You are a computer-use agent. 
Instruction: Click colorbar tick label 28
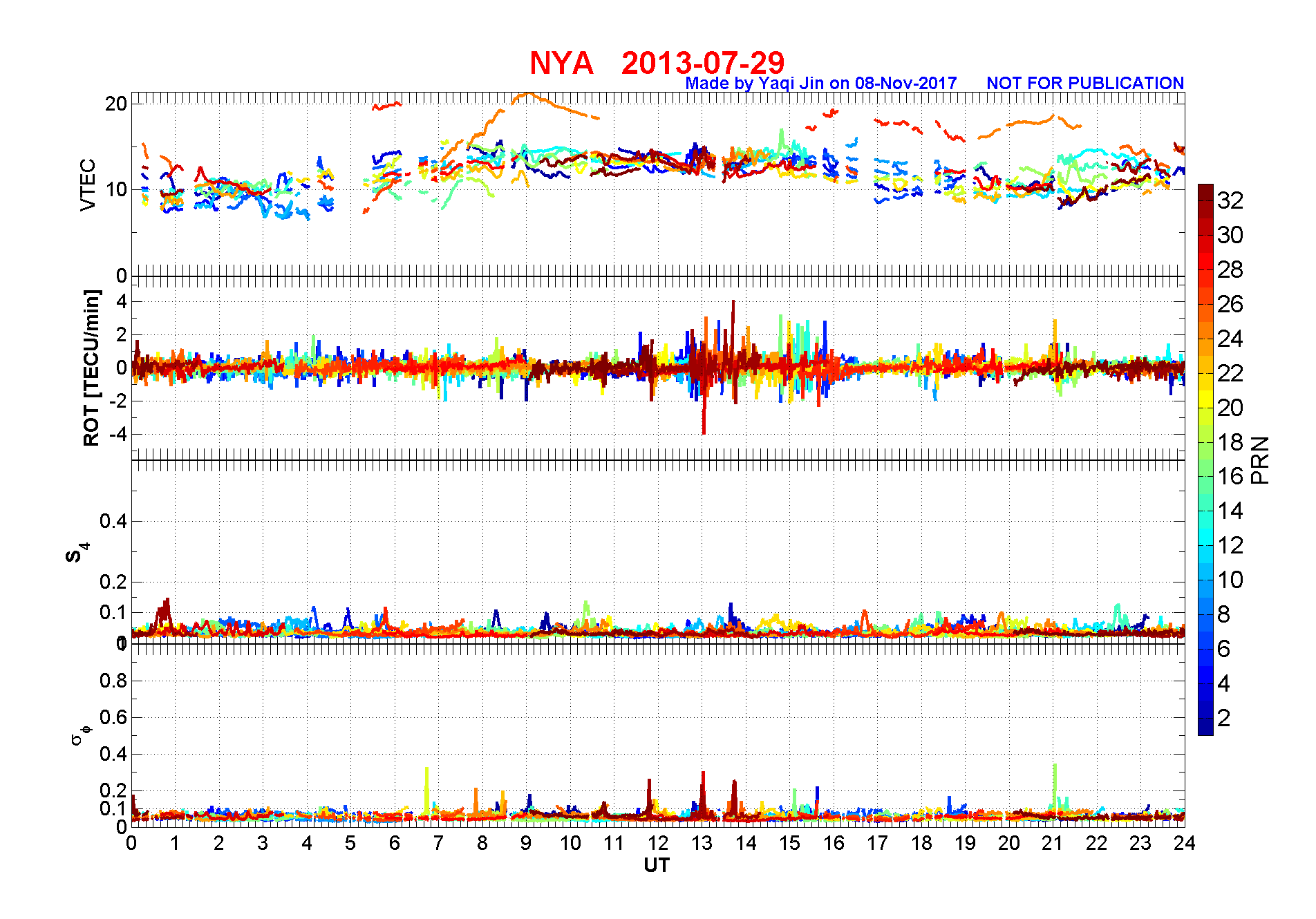pyautogui.click(x=1230, y=269)
